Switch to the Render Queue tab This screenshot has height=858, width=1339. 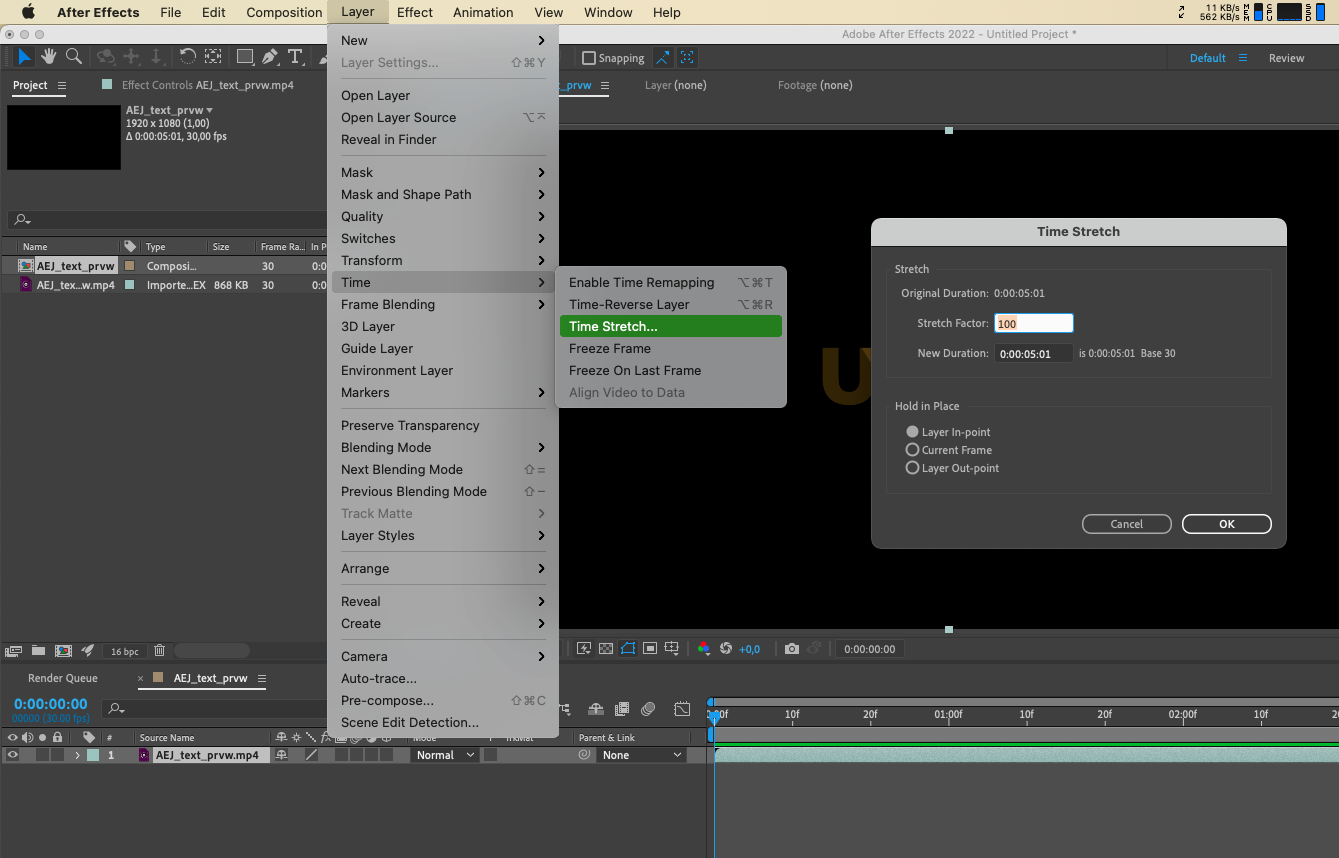click(63, 678)
